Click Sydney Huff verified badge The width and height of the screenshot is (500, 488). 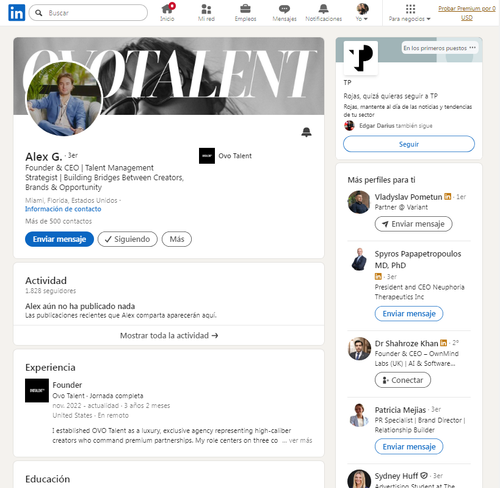point(424,475)
